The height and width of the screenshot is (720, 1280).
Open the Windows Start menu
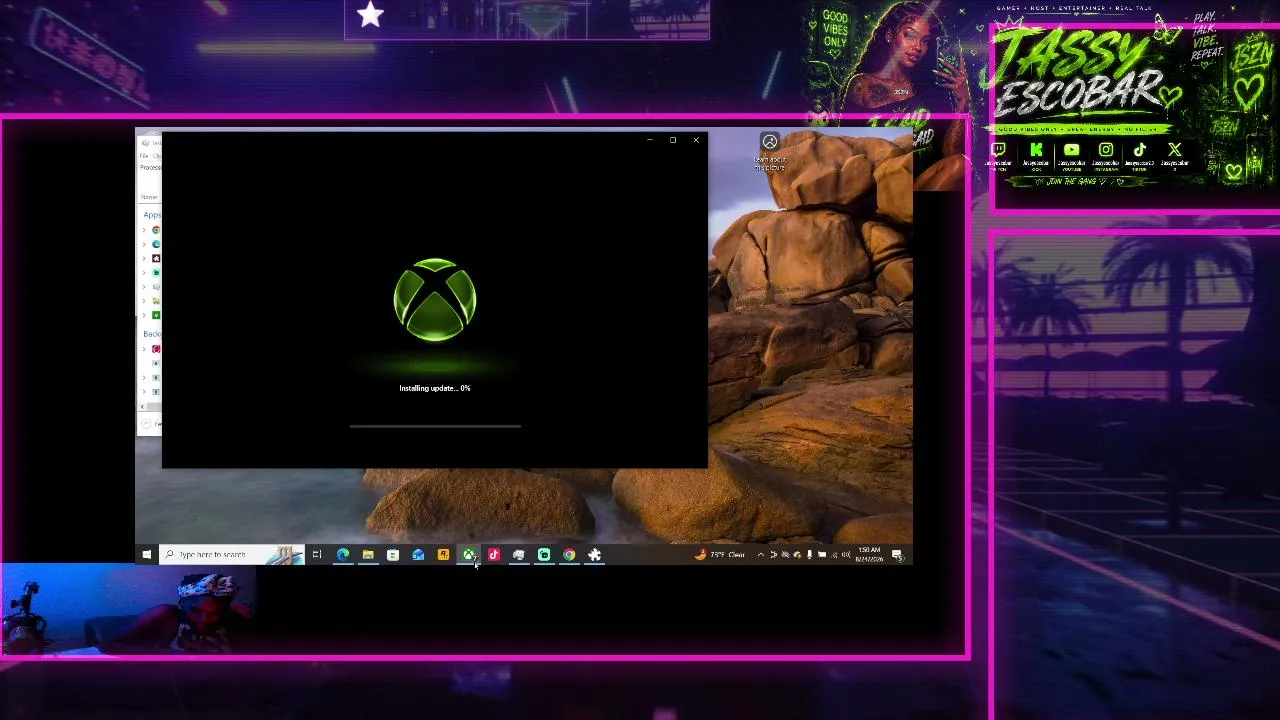(x=147, y=555)
